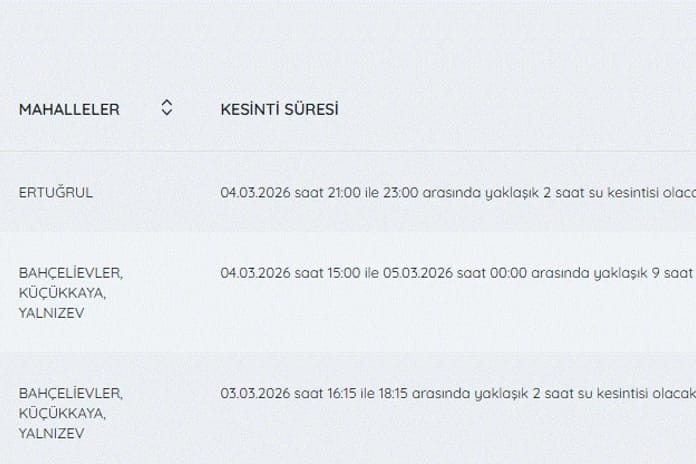Sort the table by MAHALLELER header
Screen dimensions: 696x464
[x=69, y=110]
